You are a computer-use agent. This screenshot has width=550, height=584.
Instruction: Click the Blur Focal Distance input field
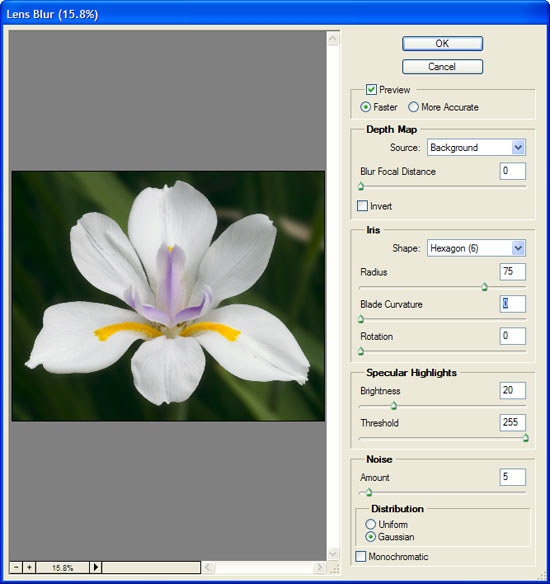[512, 171]
